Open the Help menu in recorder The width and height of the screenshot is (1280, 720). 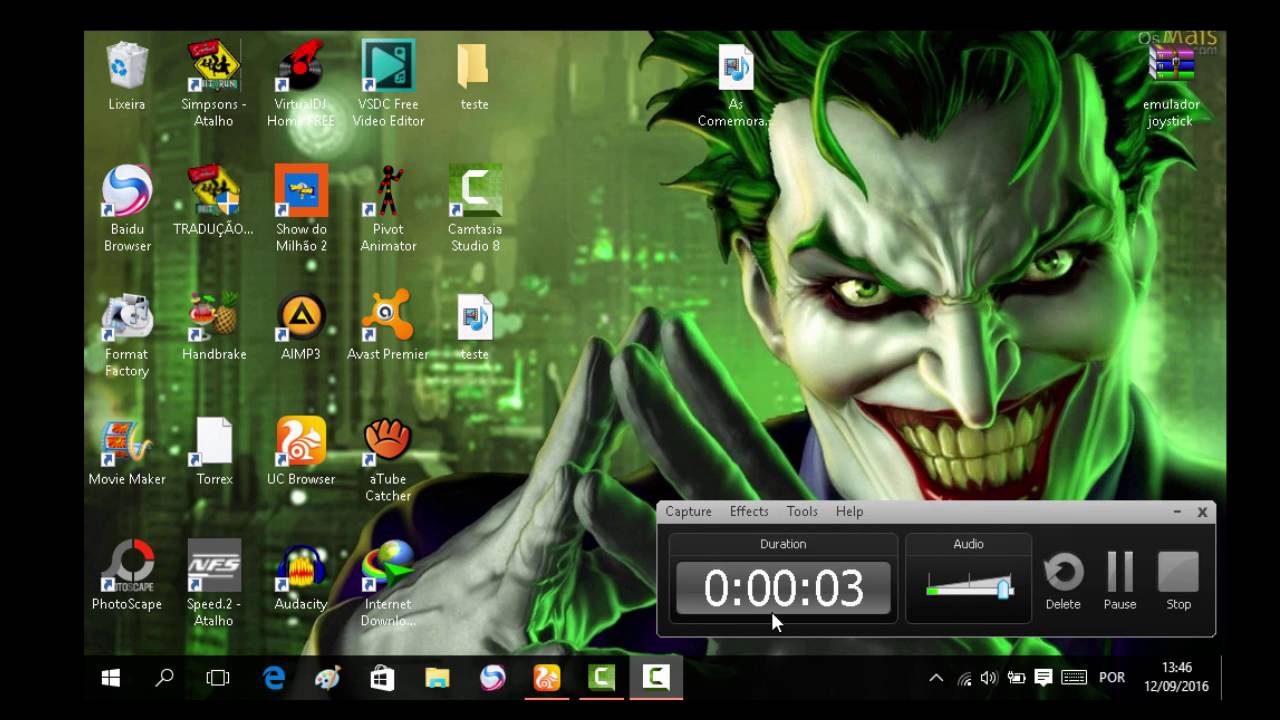click(x=849, y=511)
